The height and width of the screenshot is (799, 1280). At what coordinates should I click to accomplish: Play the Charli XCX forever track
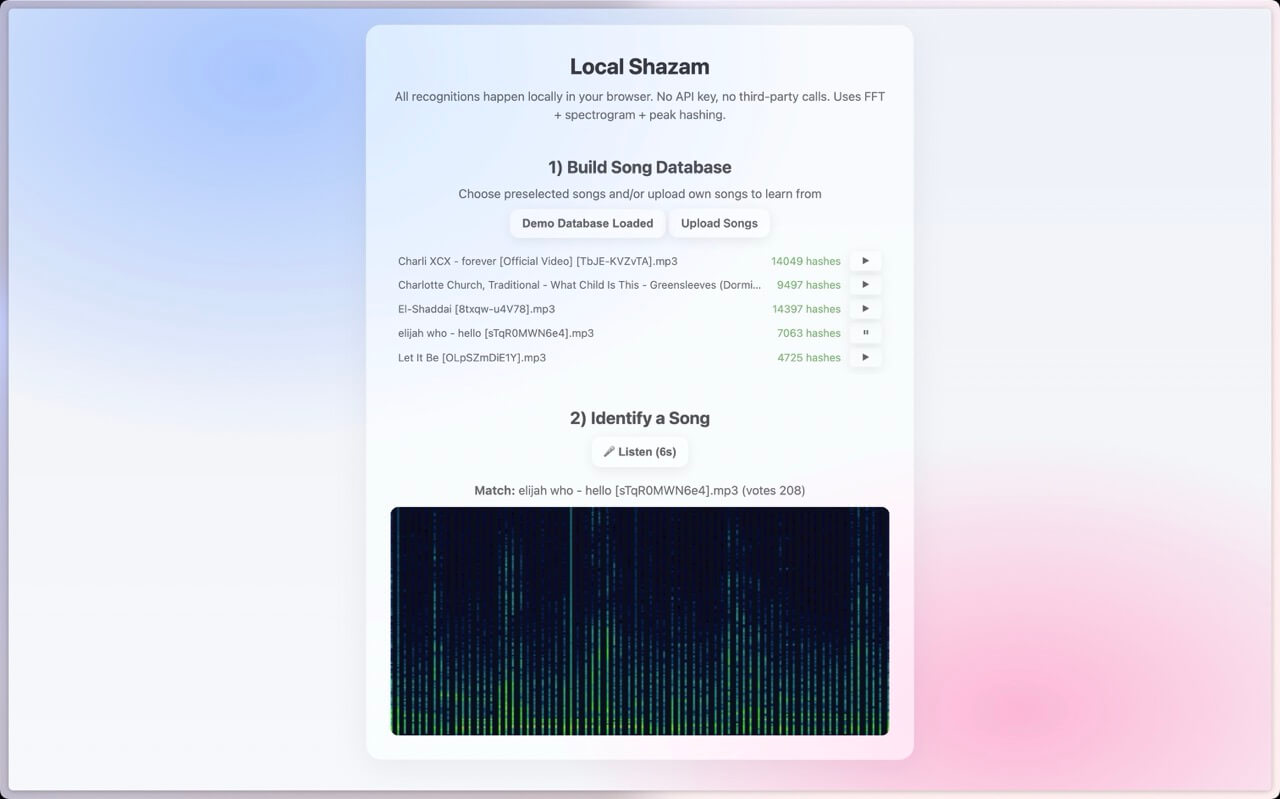point(865,261)
